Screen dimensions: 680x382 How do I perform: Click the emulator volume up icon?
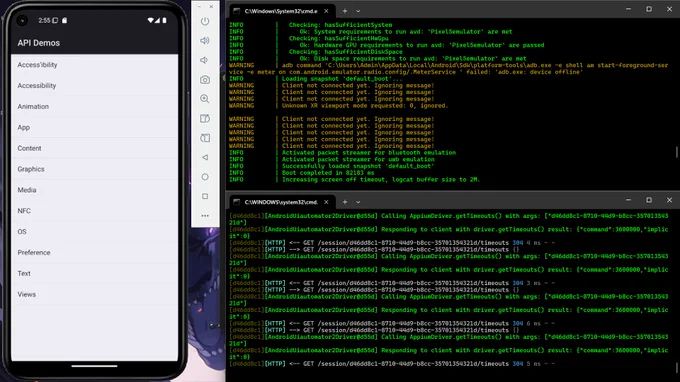pos(205,41)
